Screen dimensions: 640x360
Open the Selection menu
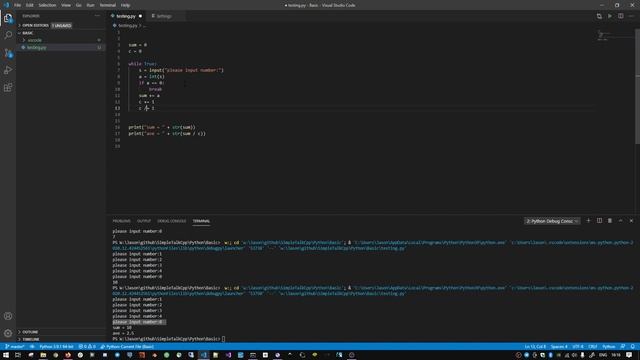(x=47, y=5)
